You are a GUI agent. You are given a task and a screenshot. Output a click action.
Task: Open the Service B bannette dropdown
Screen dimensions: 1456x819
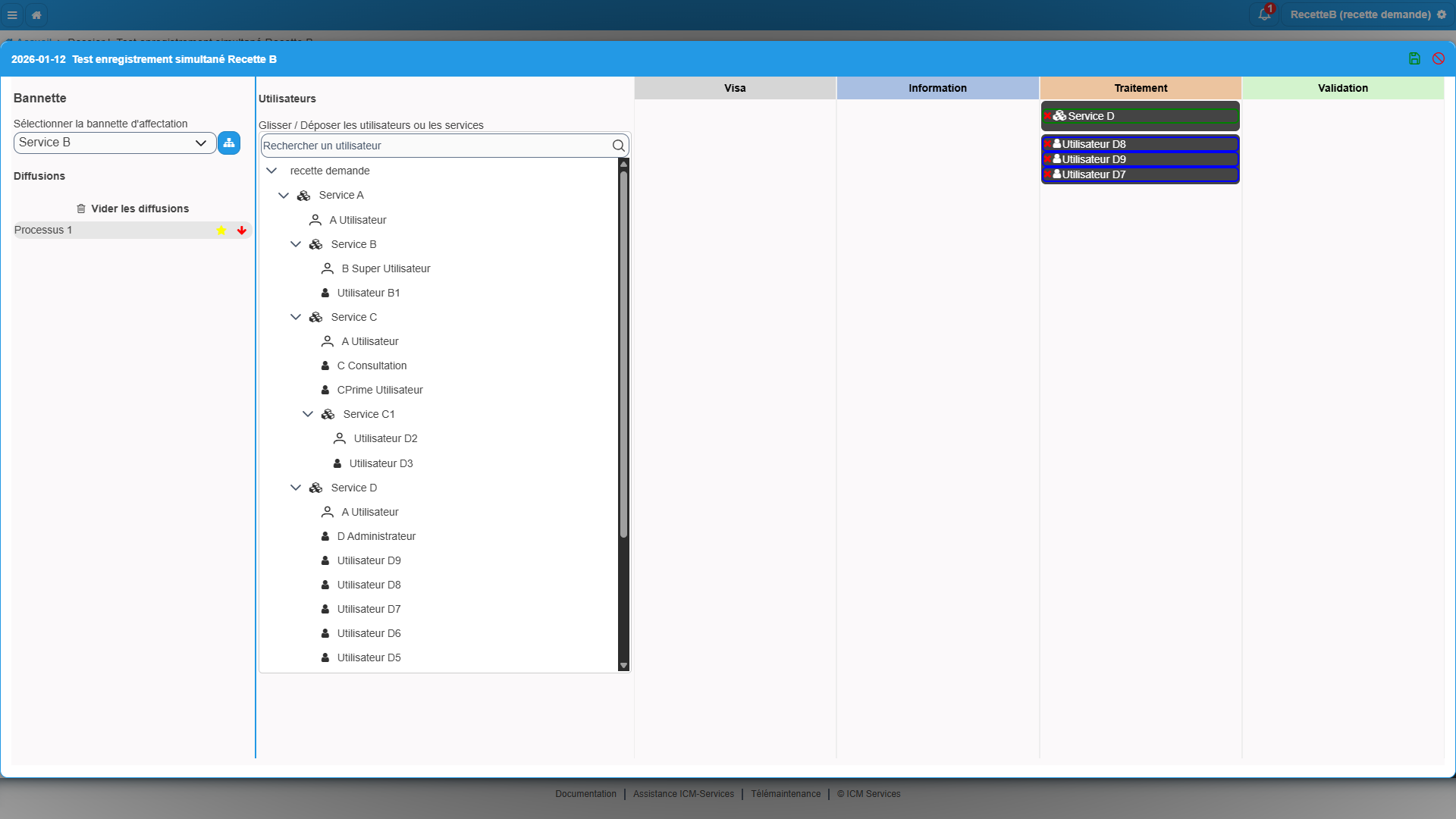click(x=115, y=143)
